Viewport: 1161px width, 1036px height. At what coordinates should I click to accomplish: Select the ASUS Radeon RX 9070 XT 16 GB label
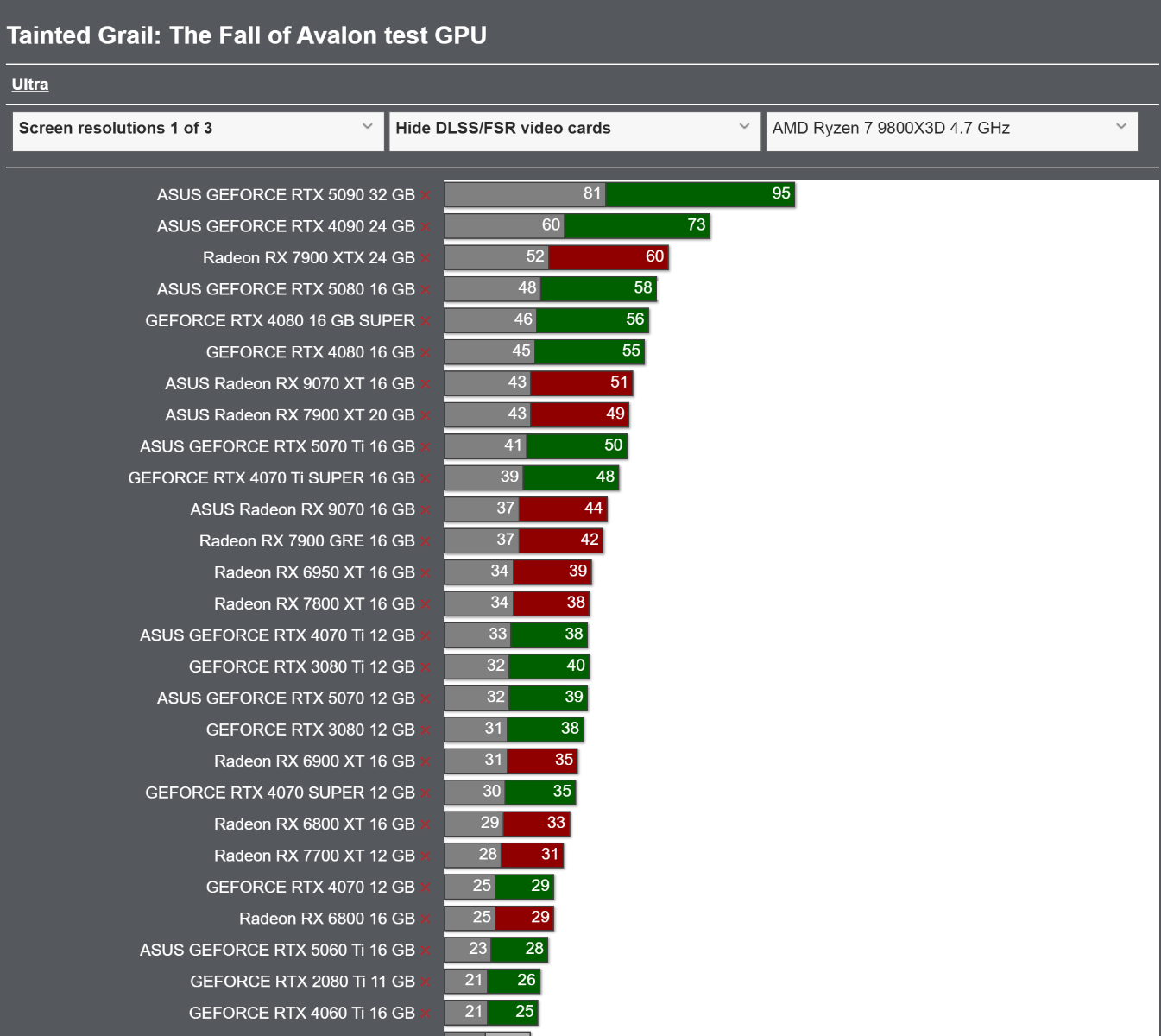290,384
